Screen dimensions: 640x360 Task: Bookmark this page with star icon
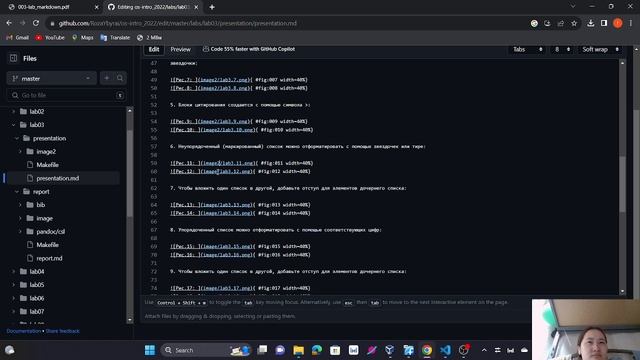coord(574,23)
